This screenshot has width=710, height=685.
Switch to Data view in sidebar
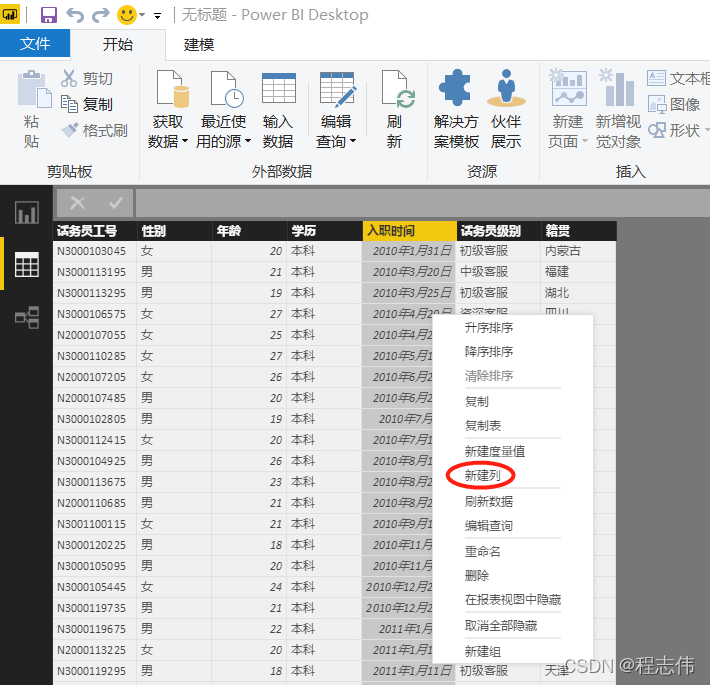pyautogui.click(x=27, y=264)
